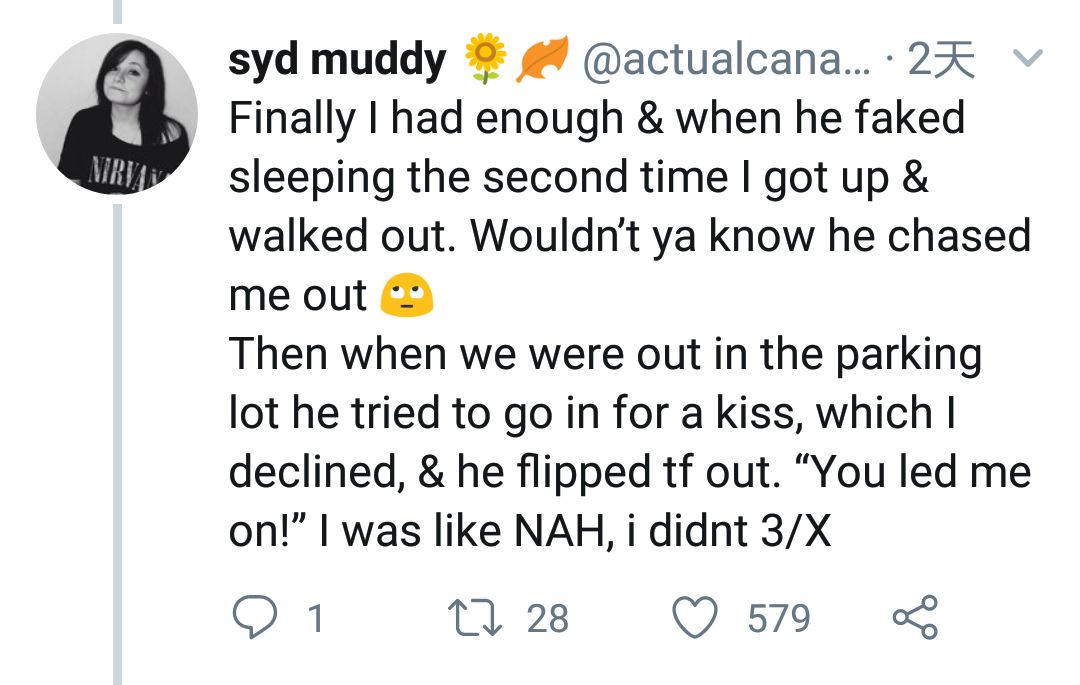Open syd muddy's profile picture
The image size is (1080, 685).
point(117,114)
